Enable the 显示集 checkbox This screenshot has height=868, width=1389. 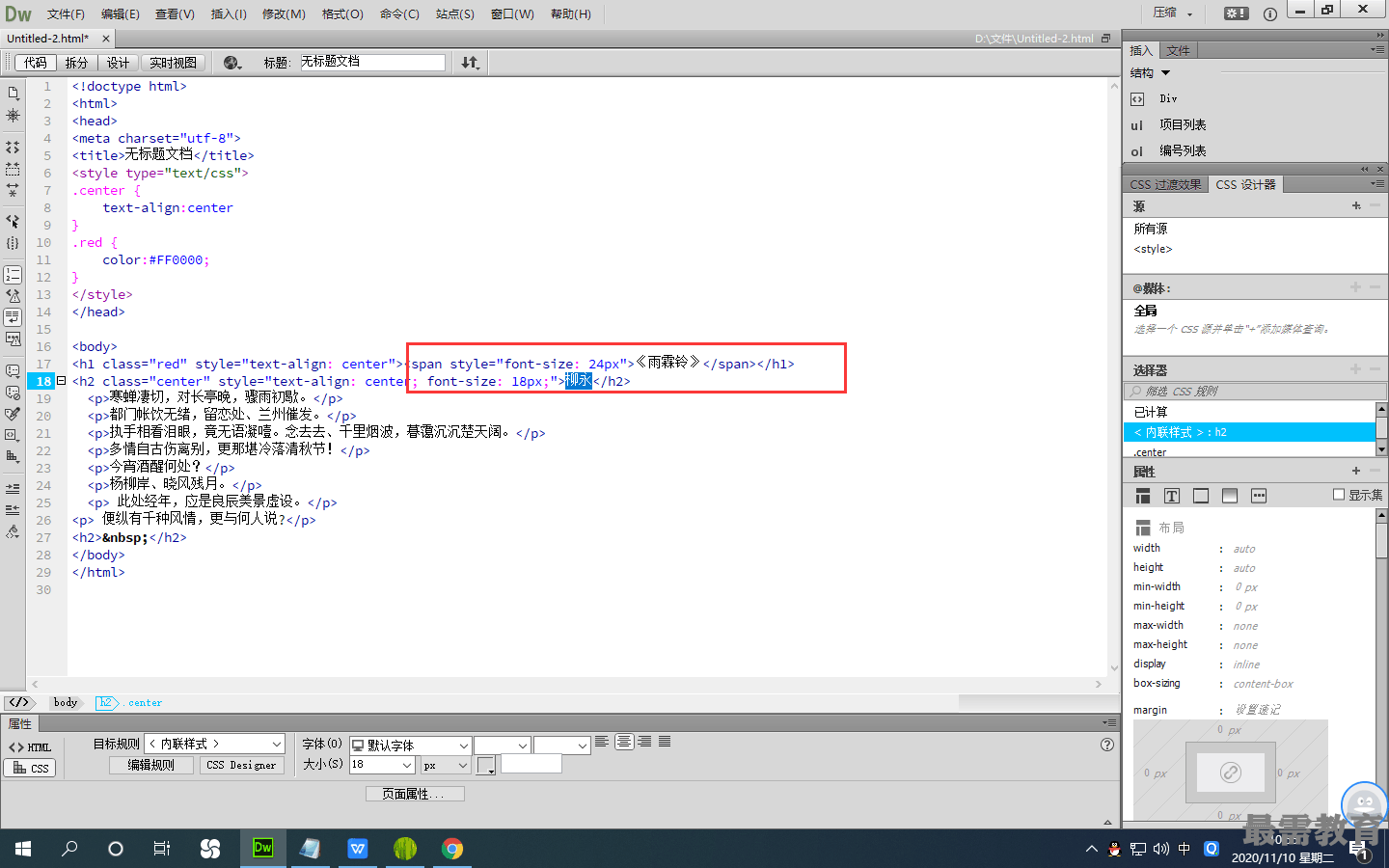pos(1339,495)
